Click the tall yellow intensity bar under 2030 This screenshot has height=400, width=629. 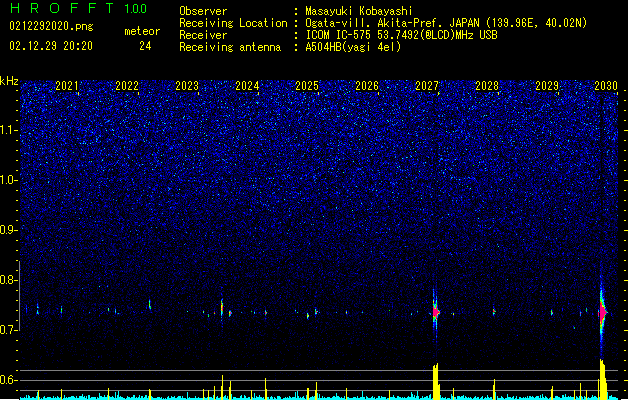pos(603,379)
